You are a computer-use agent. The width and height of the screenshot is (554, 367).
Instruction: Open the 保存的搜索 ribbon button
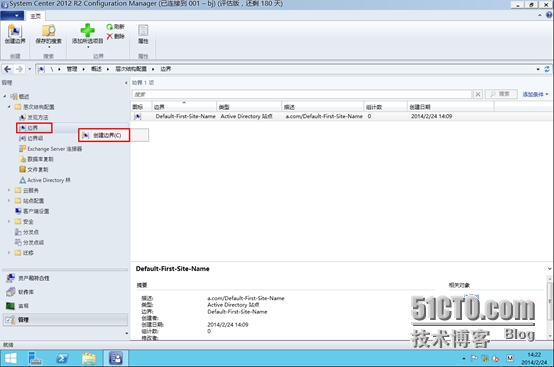[49, 35]
